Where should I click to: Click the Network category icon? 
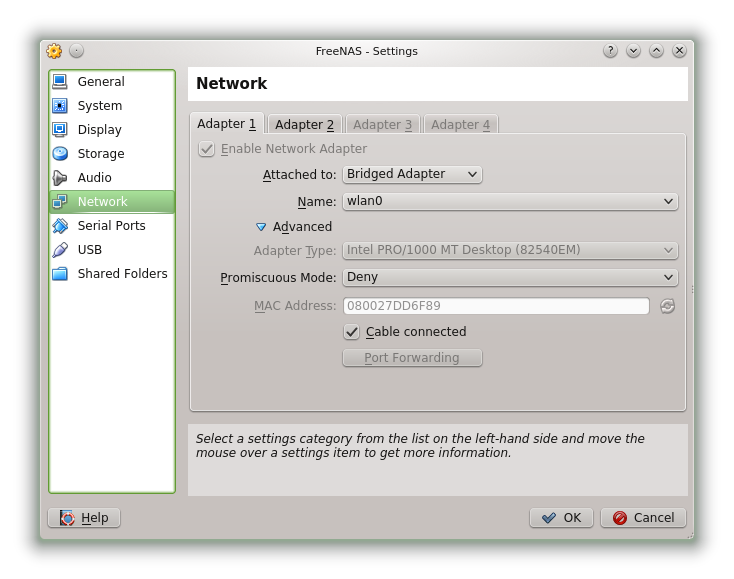[x=59, y=201]
